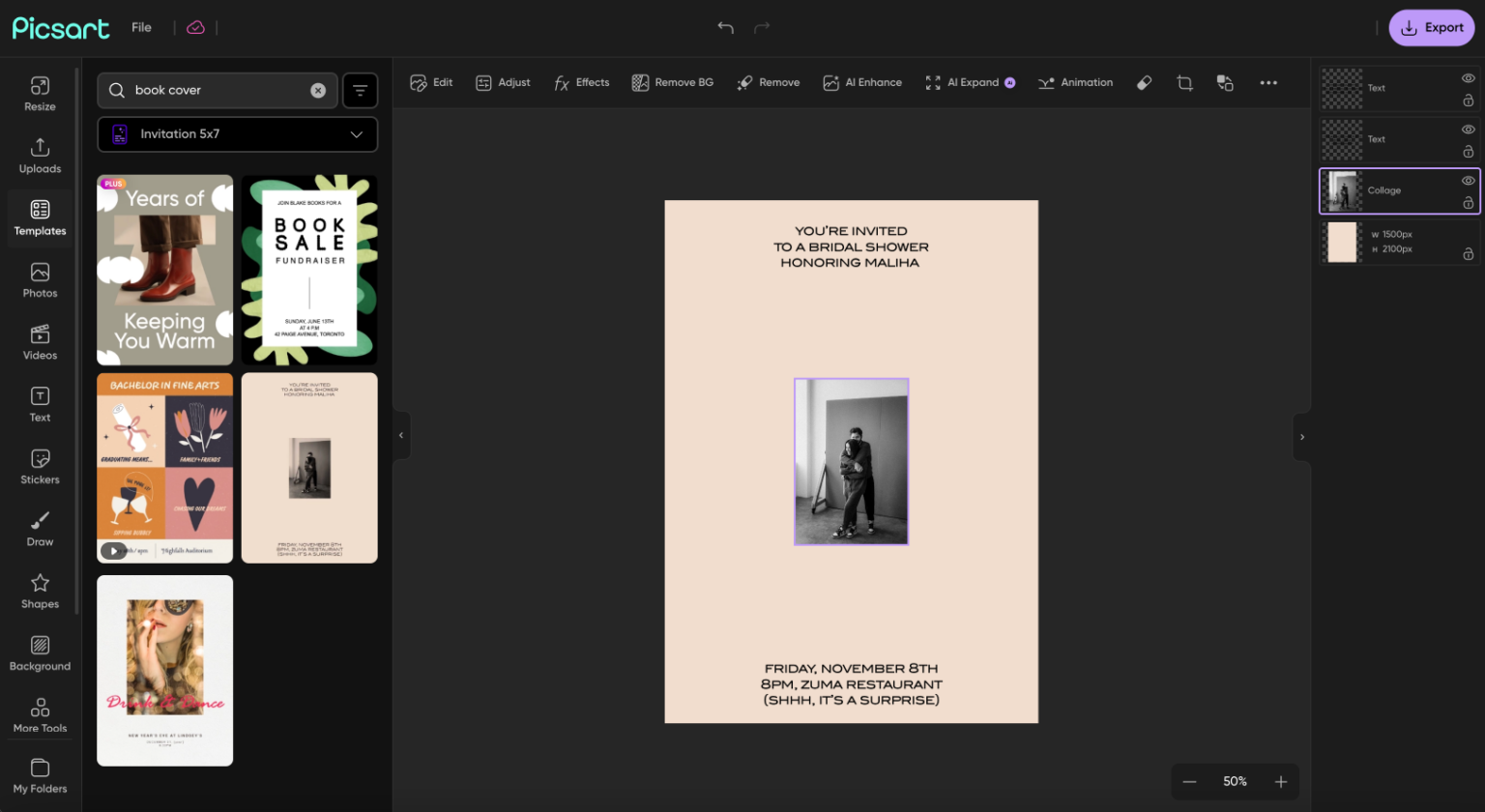Select the Crop icon in toolbar
This screenshot has width=1485, height=812.
click(1184, 83)
